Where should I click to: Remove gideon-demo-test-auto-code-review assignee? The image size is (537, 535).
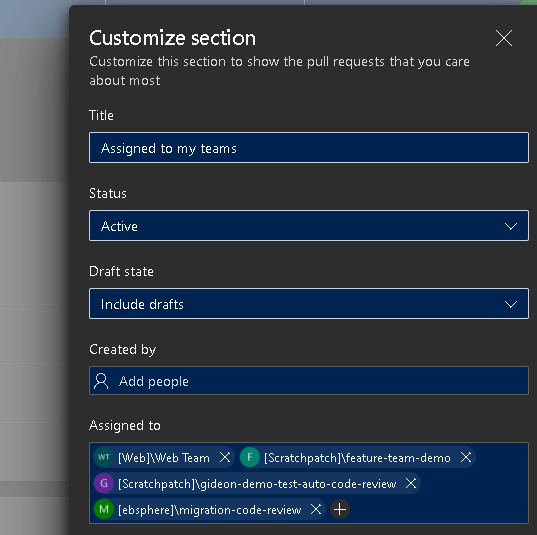point(411,483)
